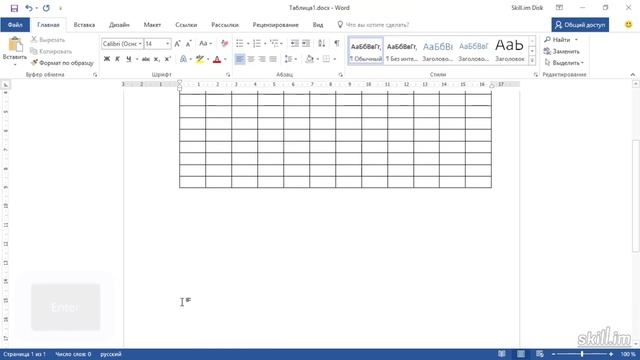Open the Файл tab
The image size is (640, 360).
(x=15, y=24)
